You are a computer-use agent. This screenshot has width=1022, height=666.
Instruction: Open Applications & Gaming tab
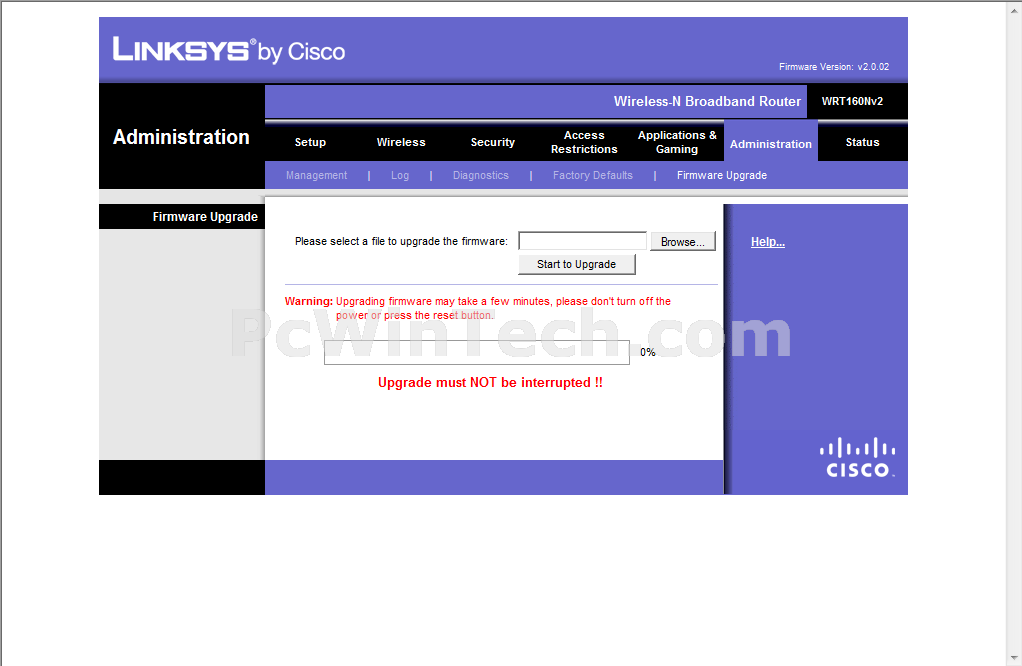tap(677, 142)
